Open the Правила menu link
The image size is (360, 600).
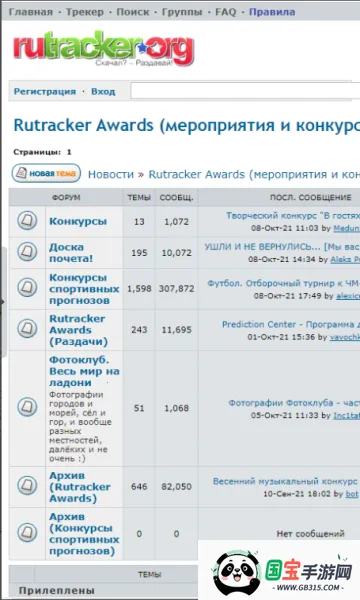(x=272, y=12)
